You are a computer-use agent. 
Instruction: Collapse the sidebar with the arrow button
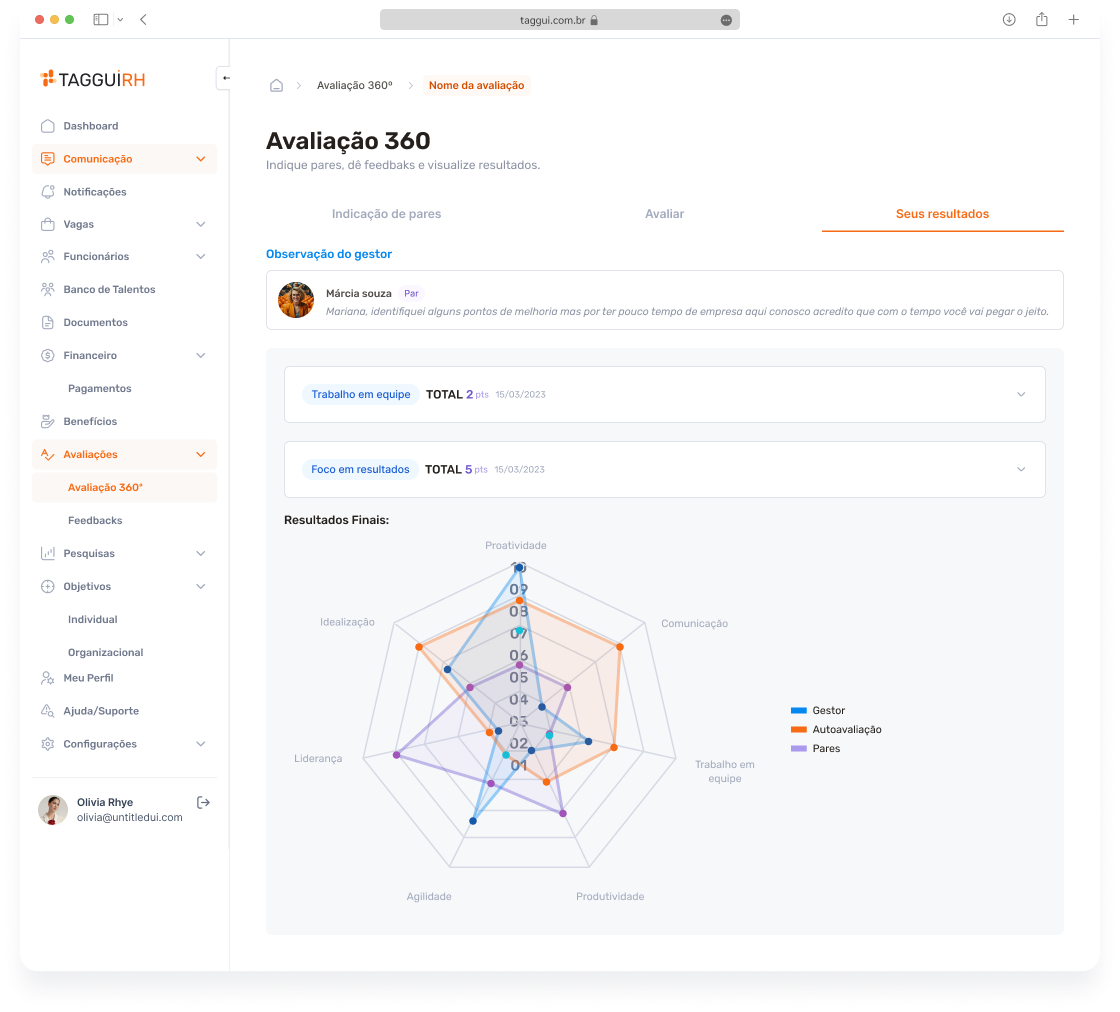[x=224, y=78]
